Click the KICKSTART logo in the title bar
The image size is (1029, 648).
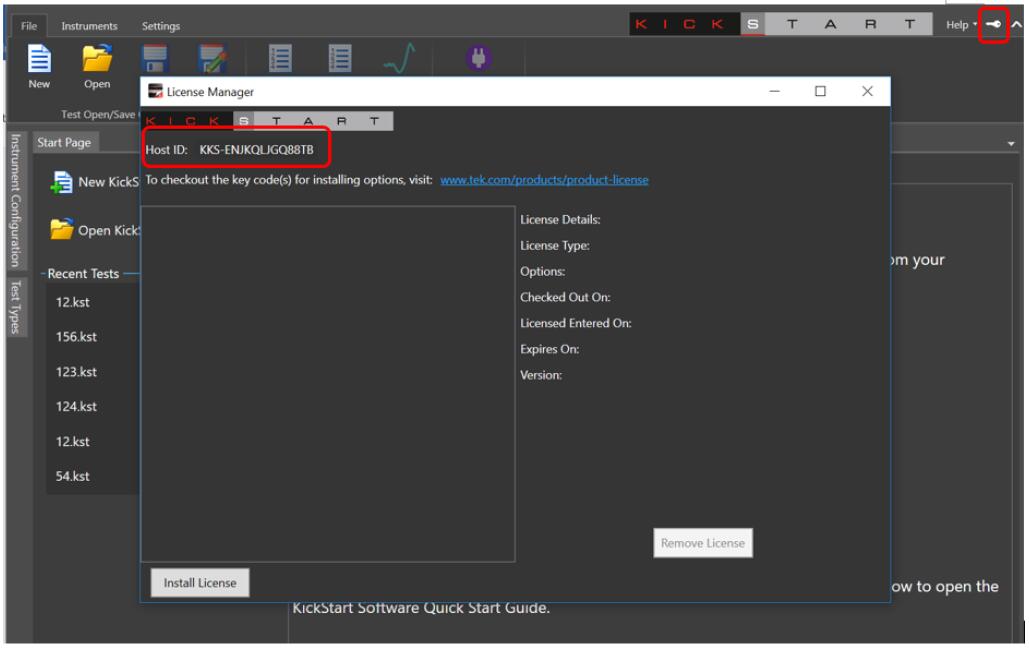(781, 24)
